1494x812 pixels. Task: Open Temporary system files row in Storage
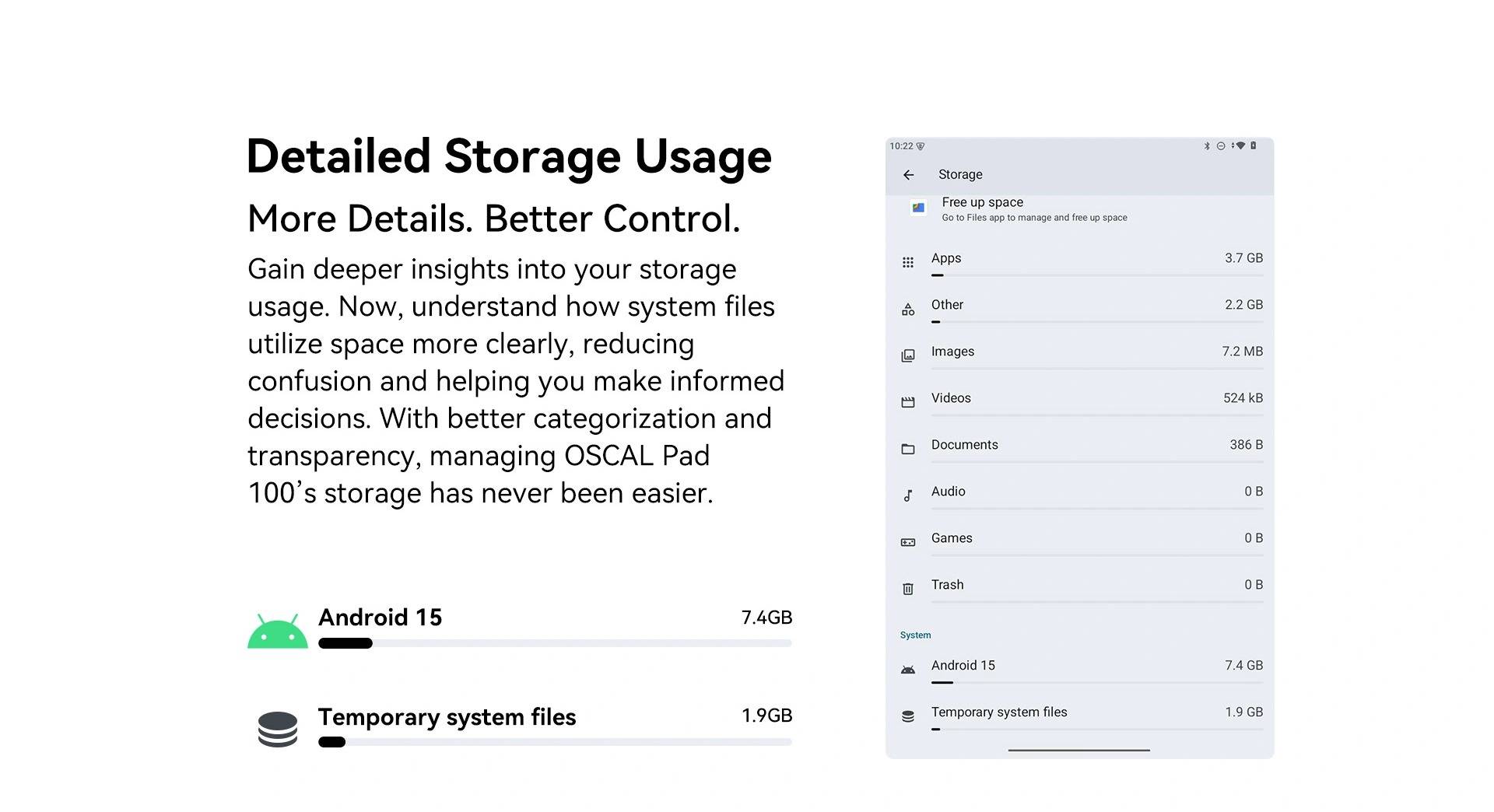coord(1080,716)
